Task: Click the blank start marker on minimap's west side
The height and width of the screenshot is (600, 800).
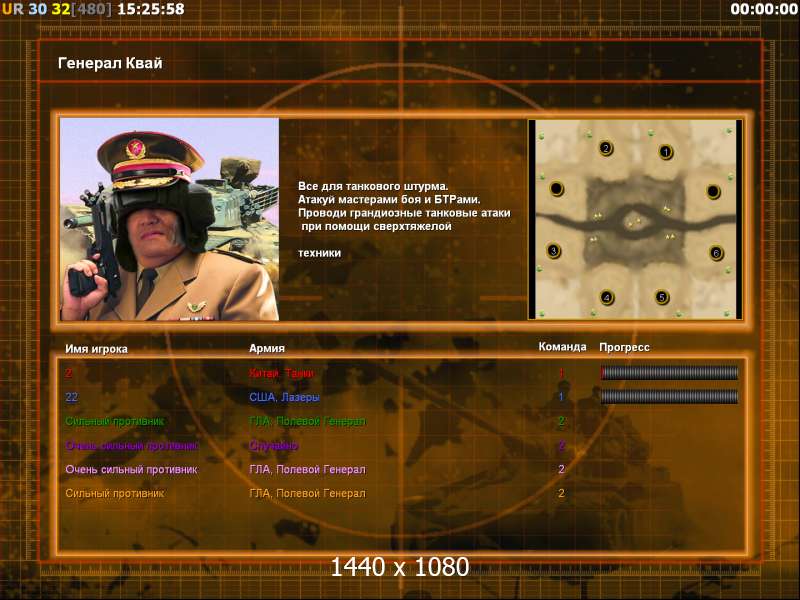Action: click(x=557, y=189)
